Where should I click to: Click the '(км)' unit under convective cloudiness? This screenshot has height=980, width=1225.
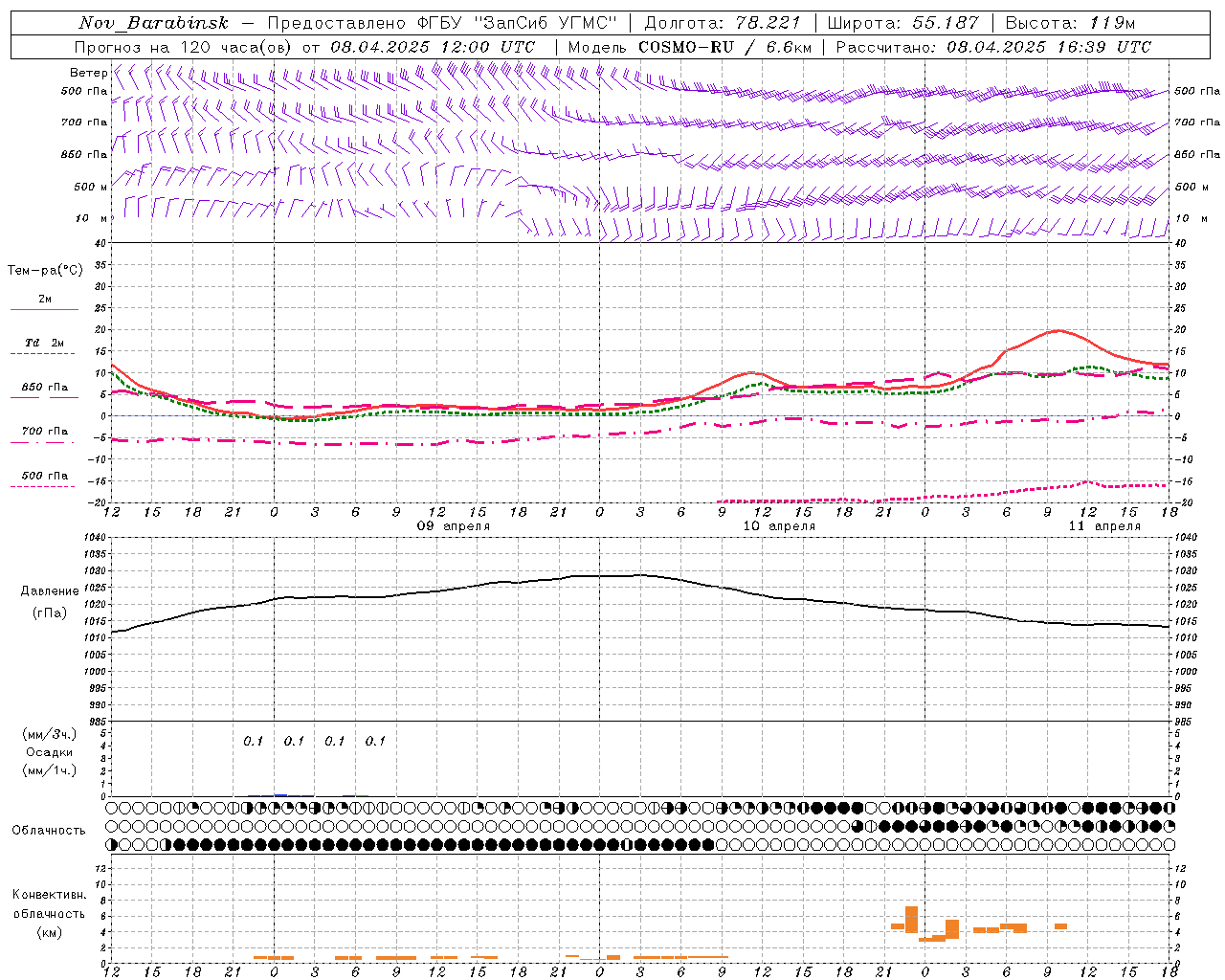point(49,932)
